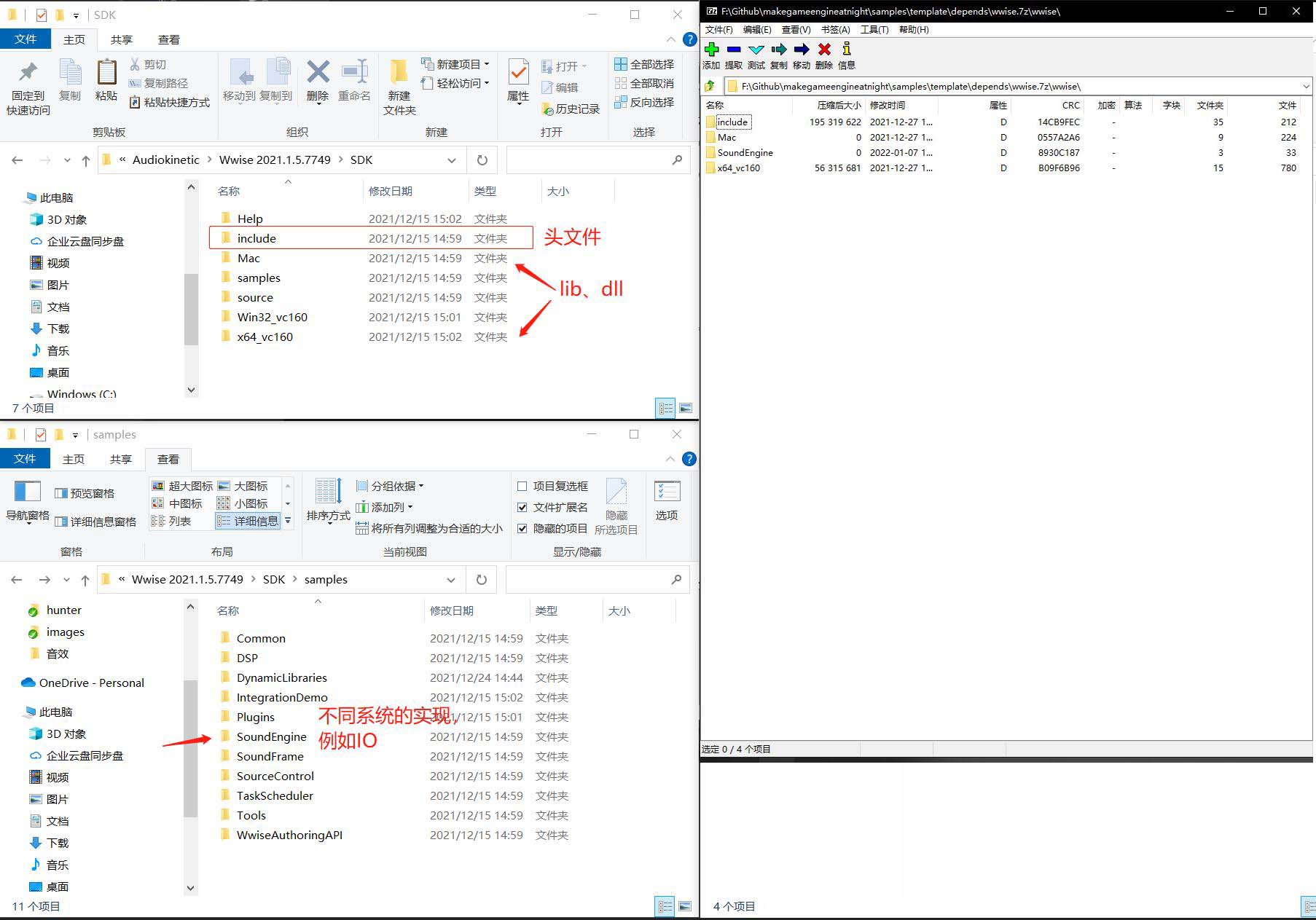Click CRC column header in 7-Zip

click(1070, 106)
